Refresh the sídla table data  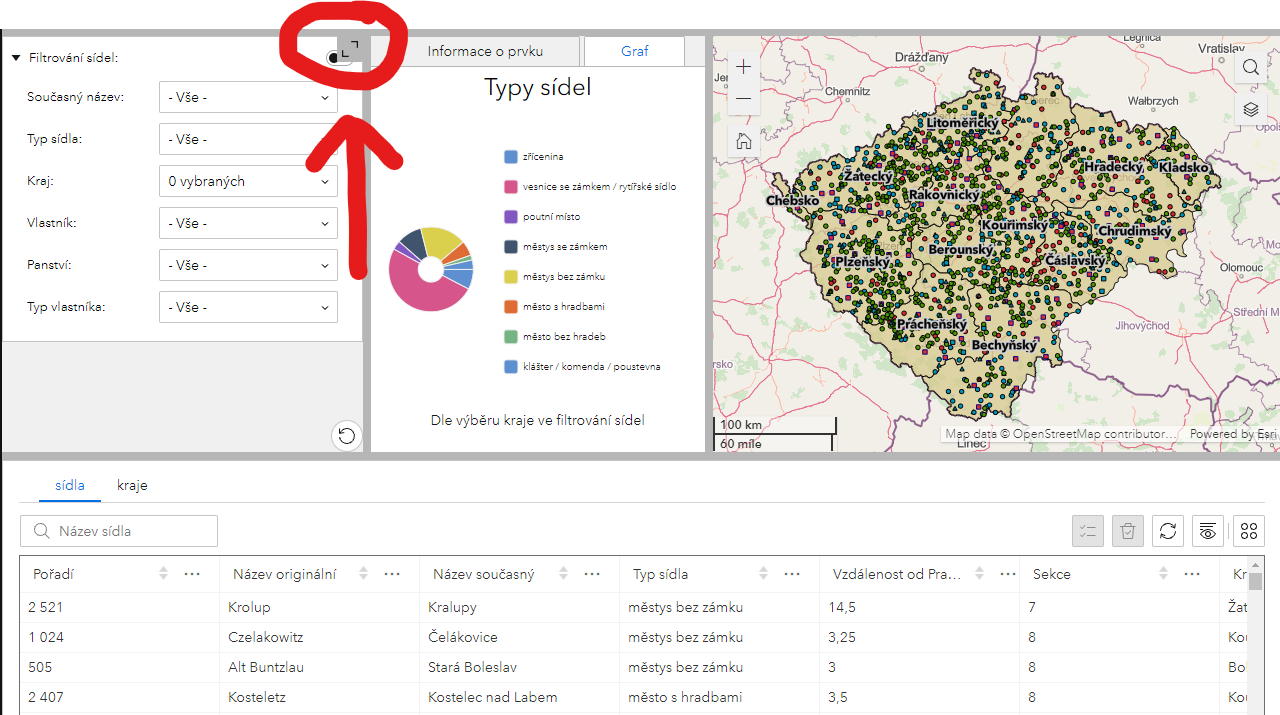[1167, 531]
